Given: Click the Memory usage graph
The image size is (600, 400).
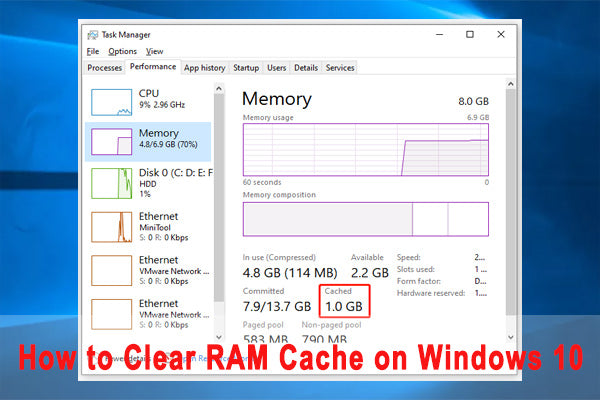Looking at the screenshot, I should click(365, 150).
